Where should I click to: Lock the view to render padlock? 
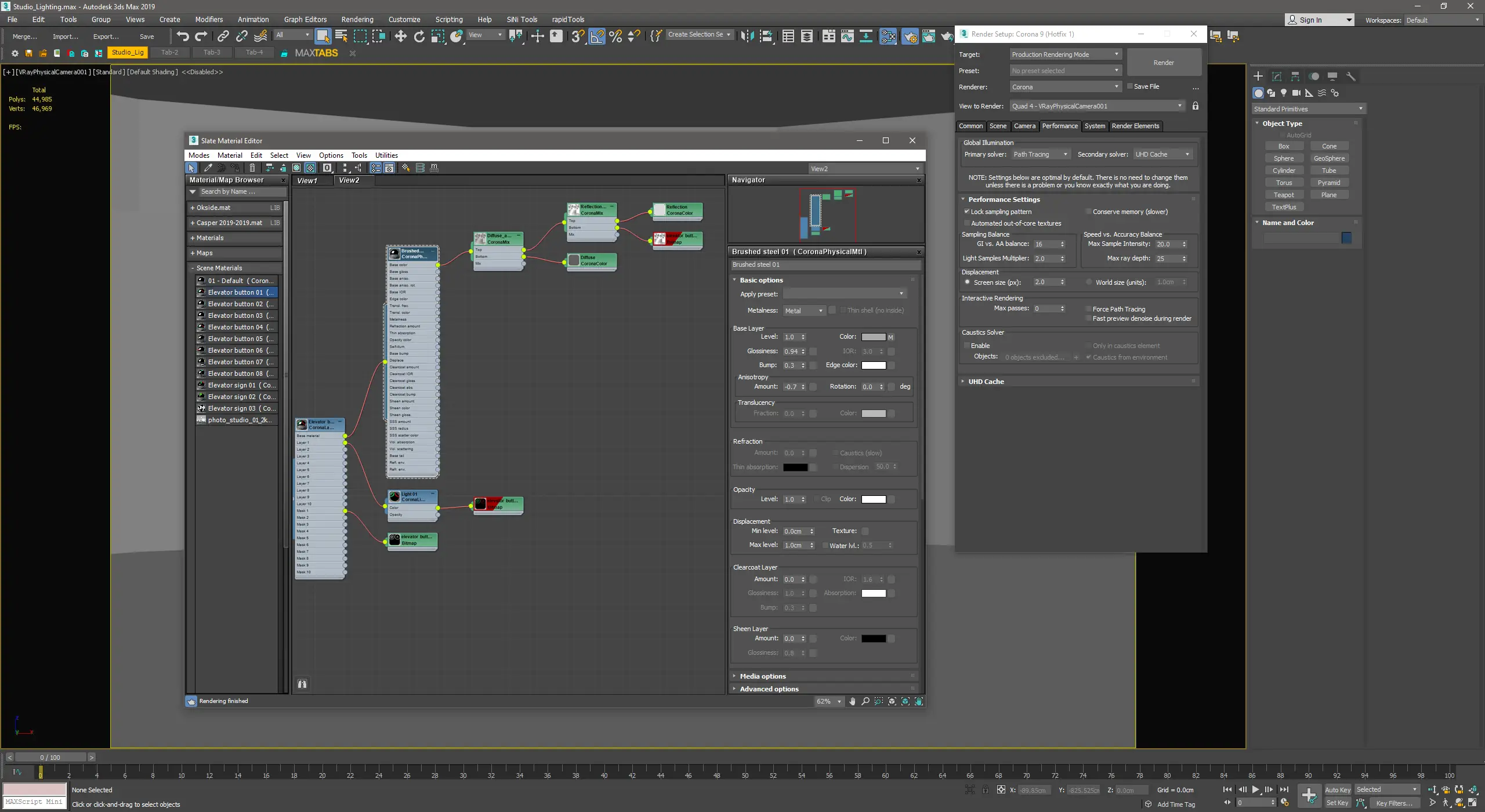click(x=1196, y=106)
